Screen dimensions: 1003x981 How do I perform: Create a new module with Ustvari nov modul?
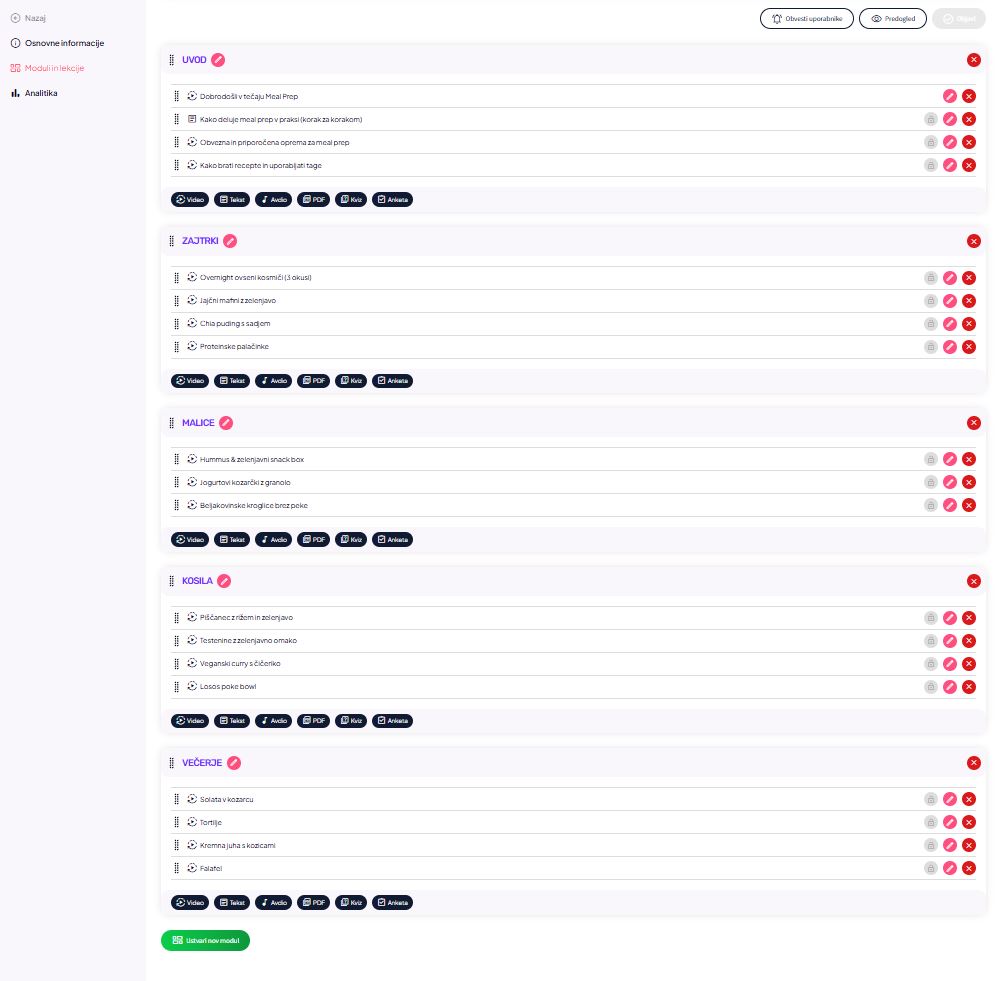point(205,941)
